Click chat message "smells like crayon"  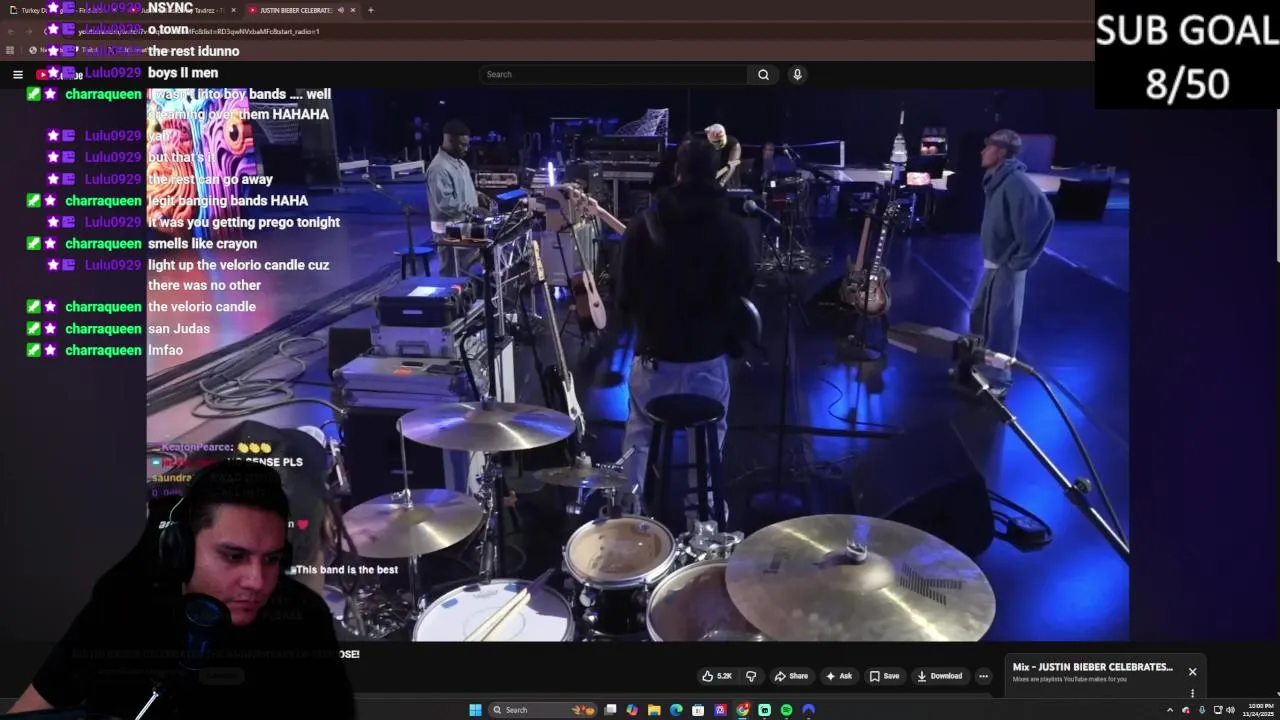[x=202, y=243]
